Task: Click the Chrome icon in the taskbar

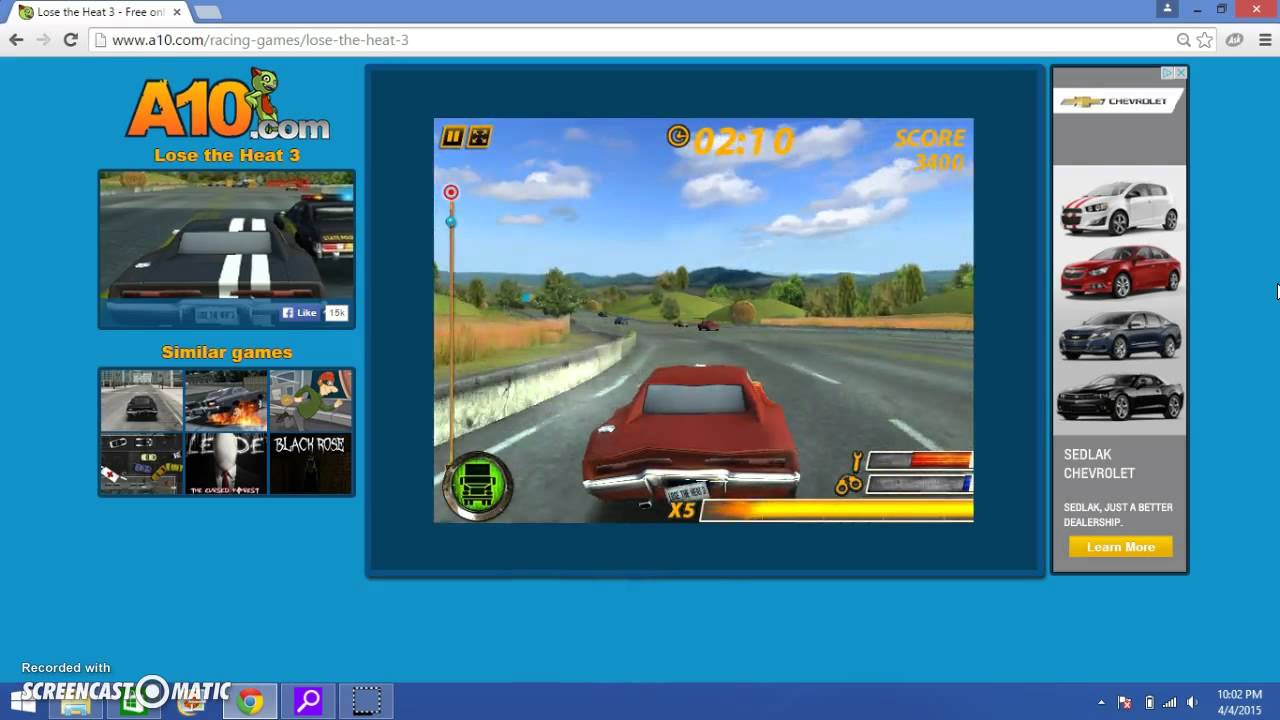Action: 250,701
